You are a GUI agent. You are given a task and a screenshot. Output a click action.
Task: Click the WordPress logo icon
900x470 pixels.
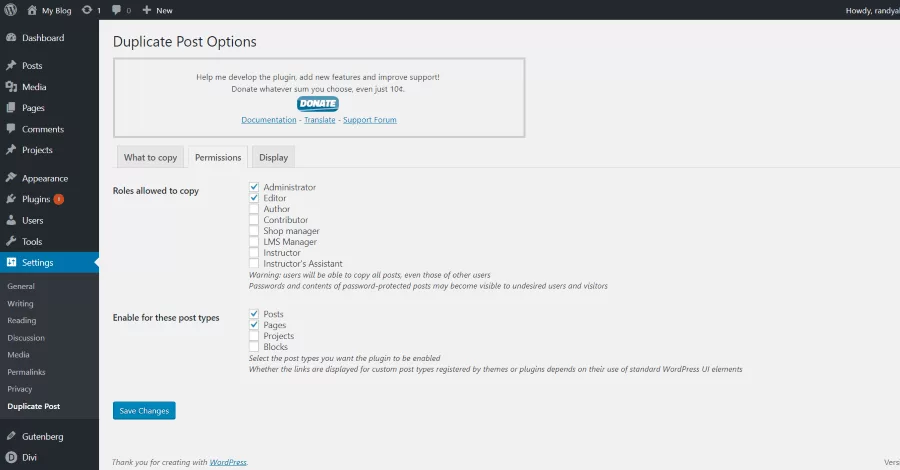[10, 10]
